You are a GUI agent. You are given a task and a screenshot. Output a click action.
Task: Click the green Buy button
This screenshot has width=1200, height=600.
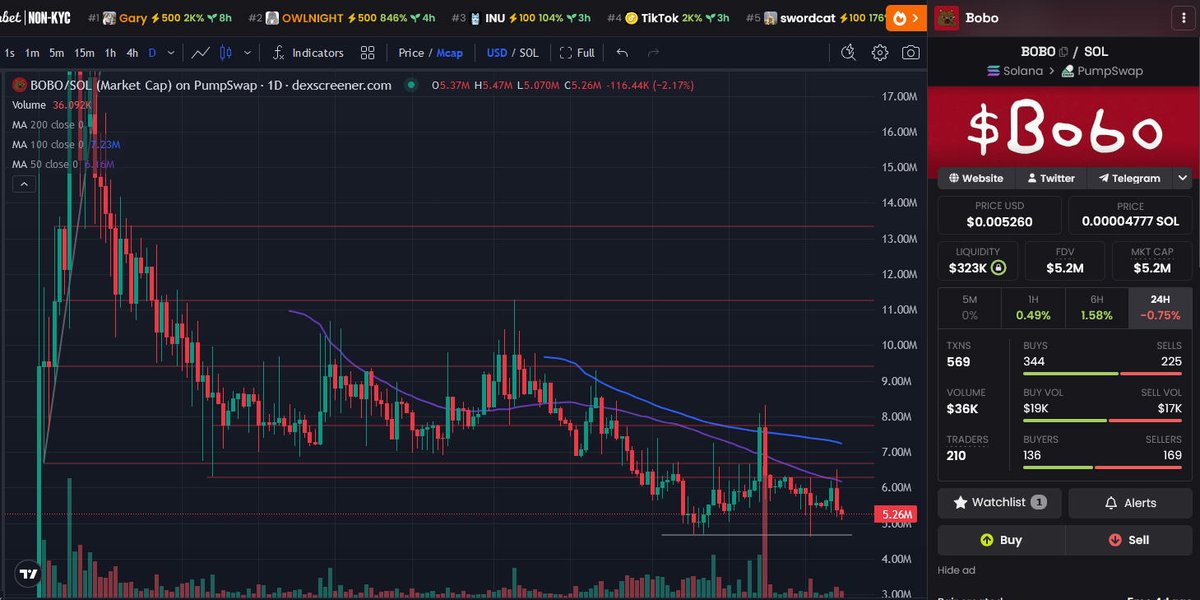pos(1001,539)
